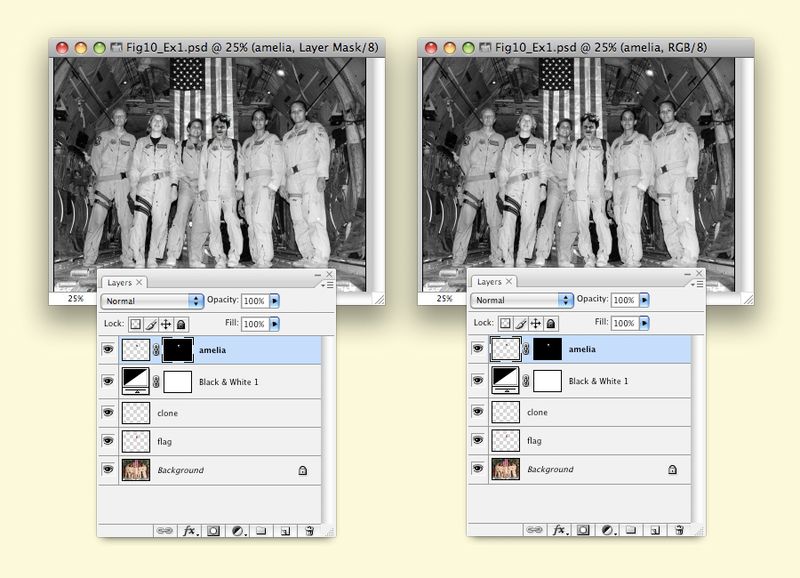Lock transparent pixels in left Layers panel

135,324
